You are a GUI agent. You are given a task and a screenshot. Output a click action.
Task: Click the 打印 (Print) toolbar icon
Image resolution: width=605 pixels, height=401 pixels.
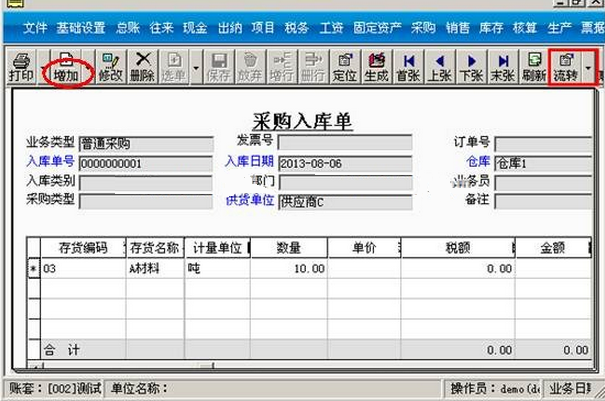click(x=20, y=67)
